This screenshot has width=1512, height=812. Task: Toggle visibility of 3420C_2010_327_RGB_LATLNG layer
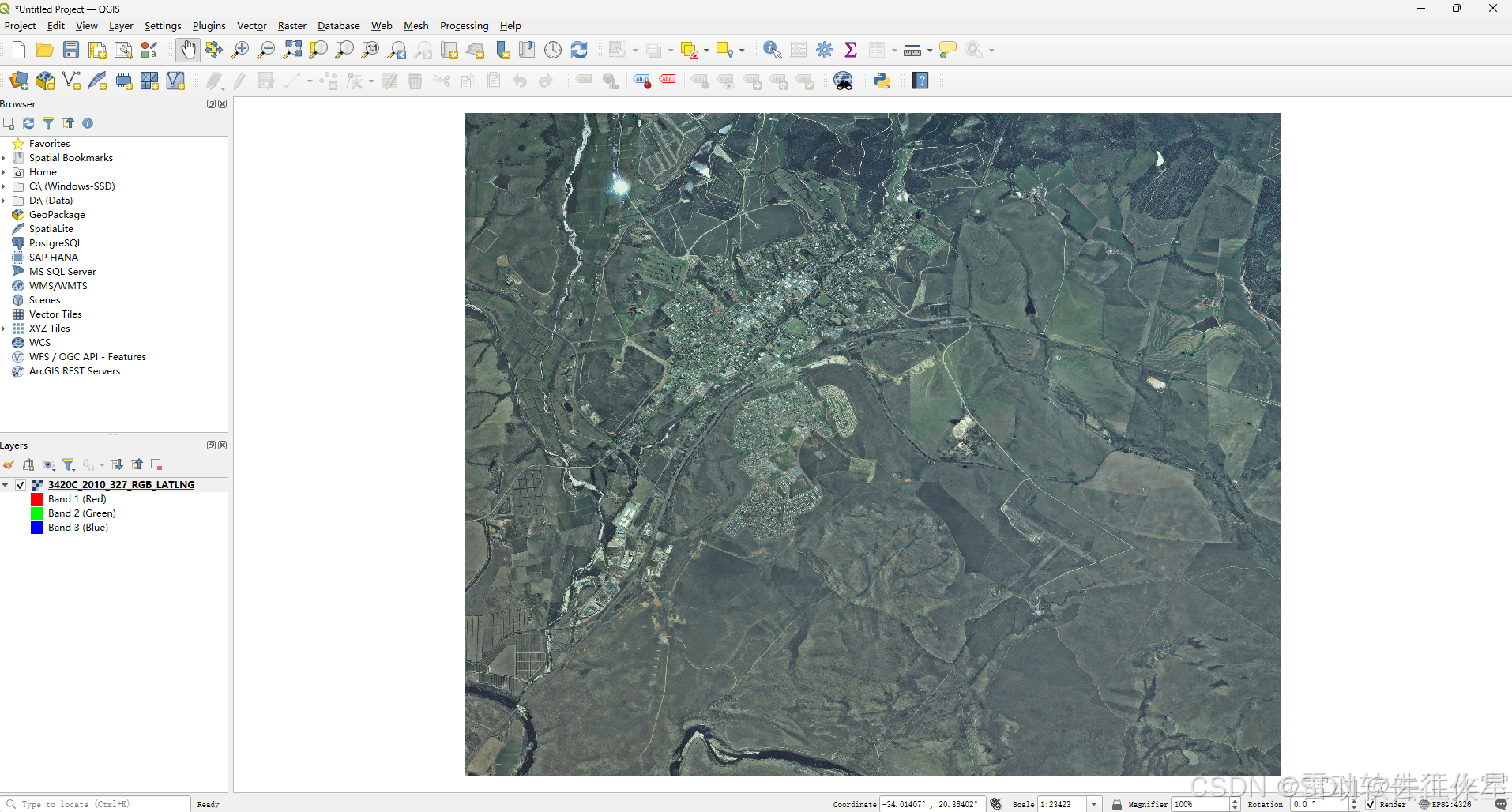[x=21, y=485]
